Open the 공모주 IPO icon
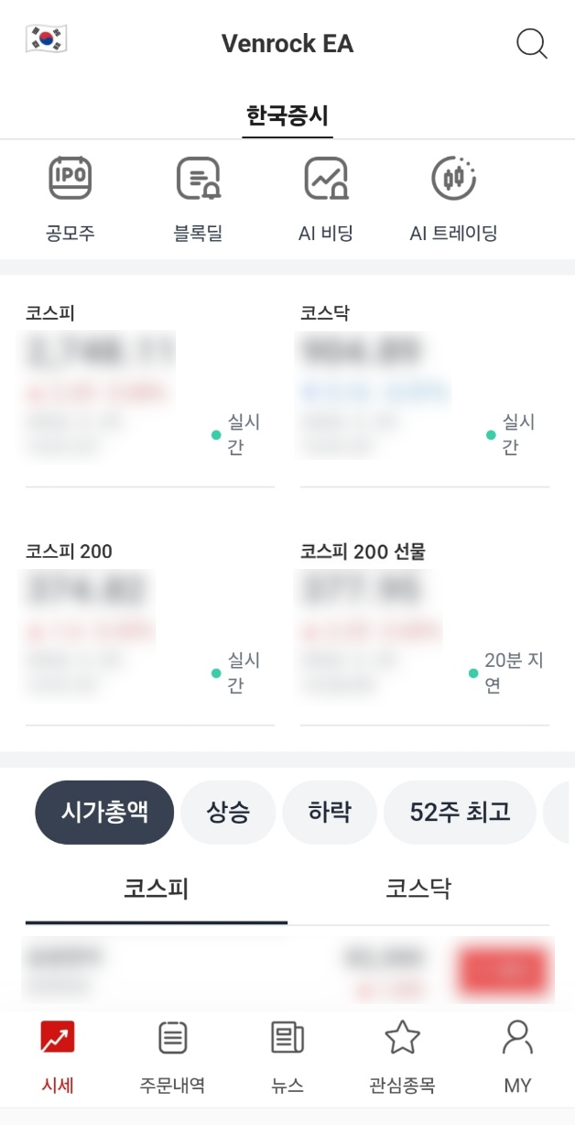575x1125 pixels. coord(70,178)
